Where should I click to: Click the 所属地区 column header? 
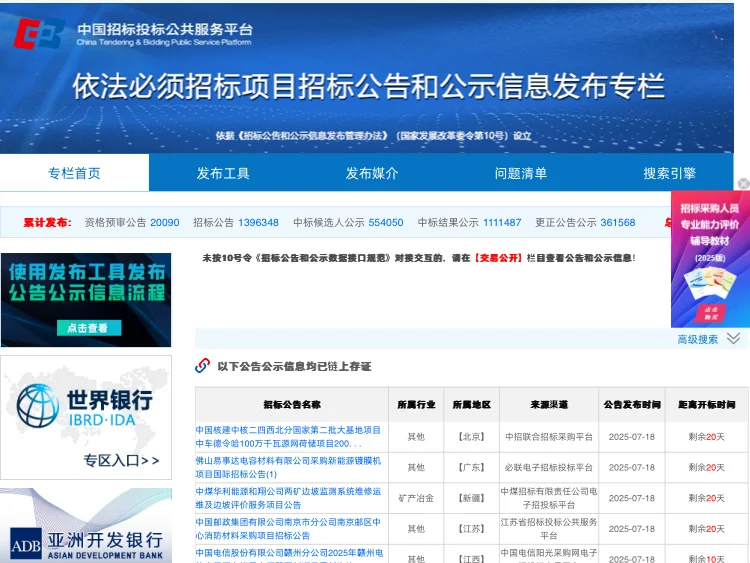coord(472,404)
